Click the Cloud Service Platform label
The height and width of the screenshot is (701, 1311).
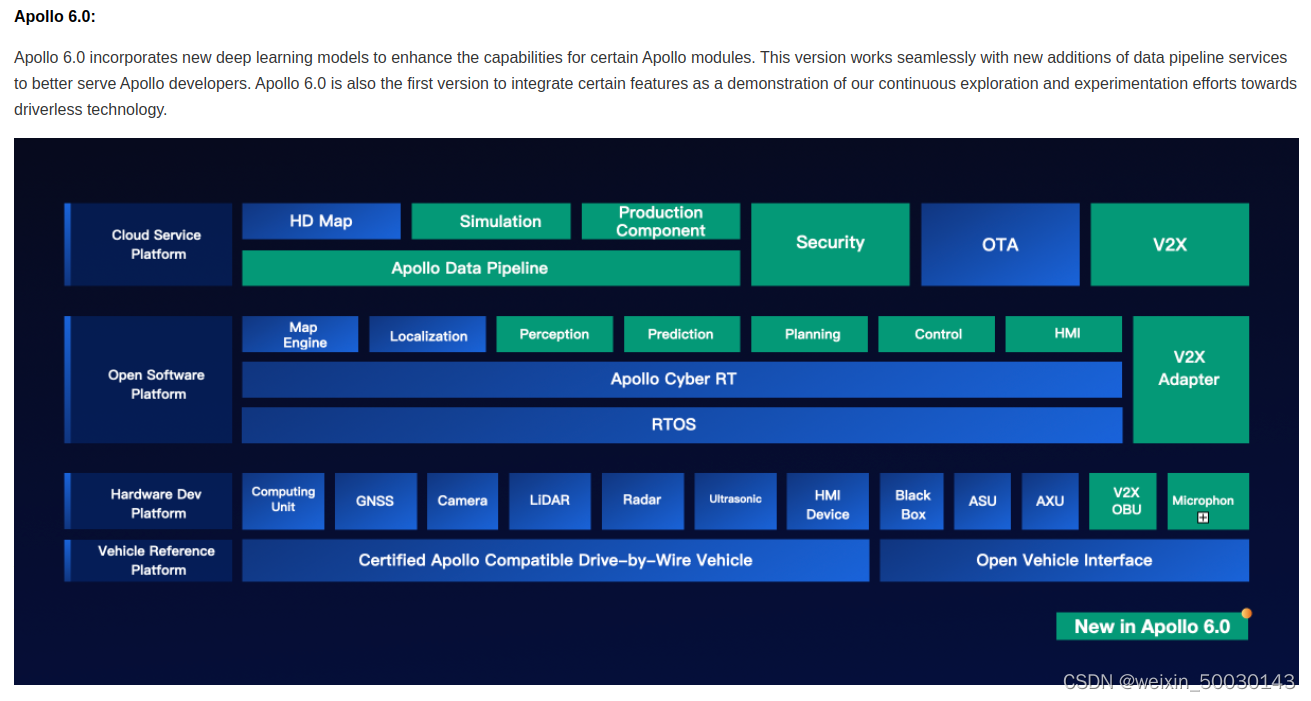point(149,244)
